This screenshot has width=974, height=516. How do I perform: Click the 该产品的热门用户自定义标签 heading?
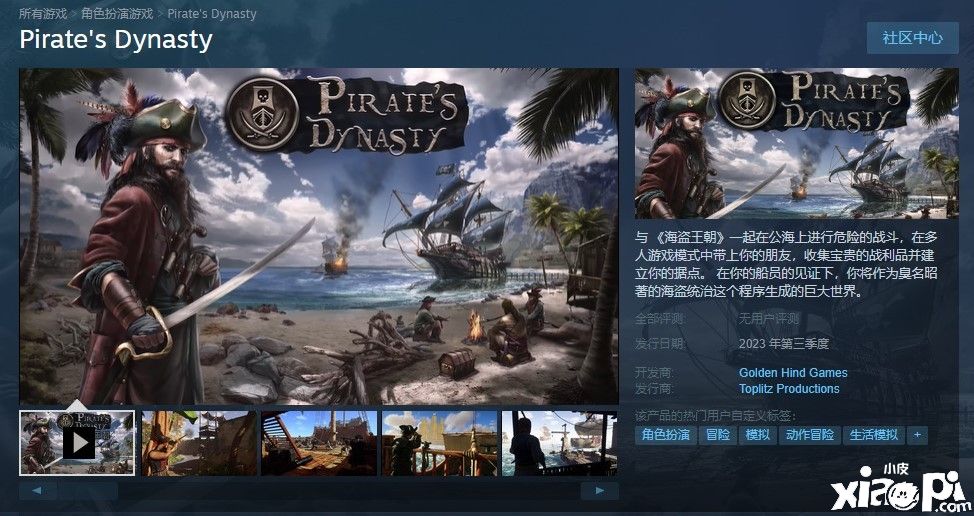coord(716,415)
